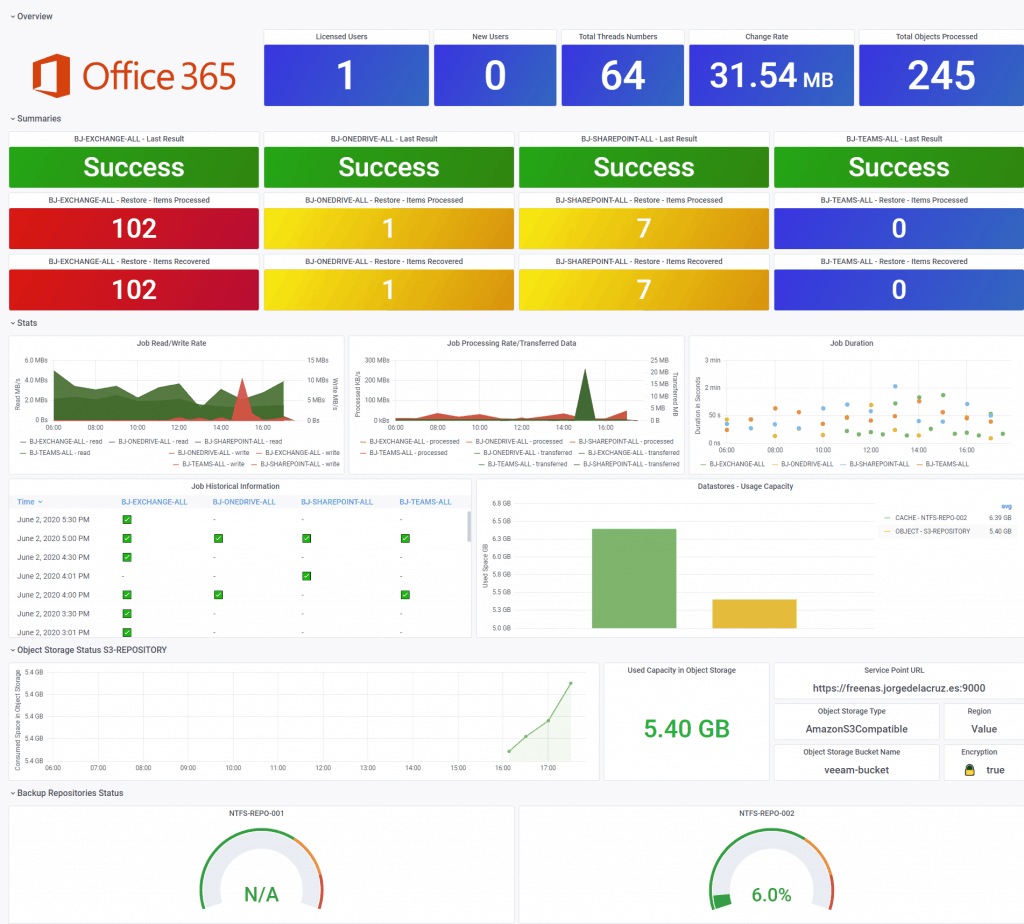Screen dimensions: 1024x924
Task: Open the Job Duration panel title menu
Action: point(851,343)
